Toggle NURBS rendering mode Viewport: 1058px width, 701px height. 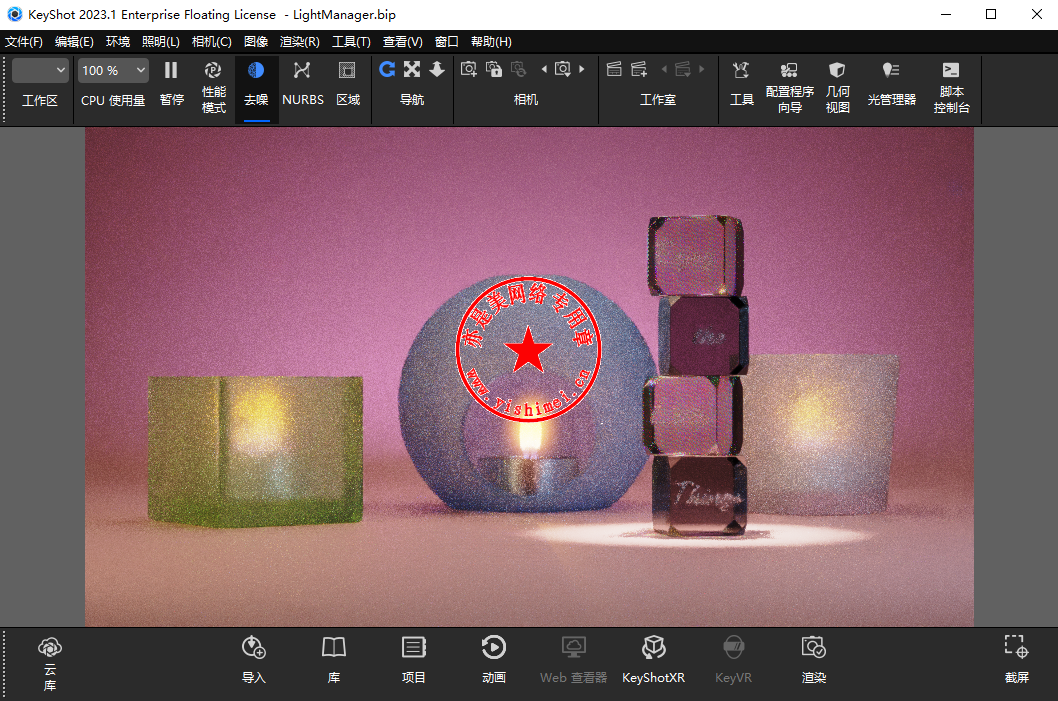coord(302,84)
